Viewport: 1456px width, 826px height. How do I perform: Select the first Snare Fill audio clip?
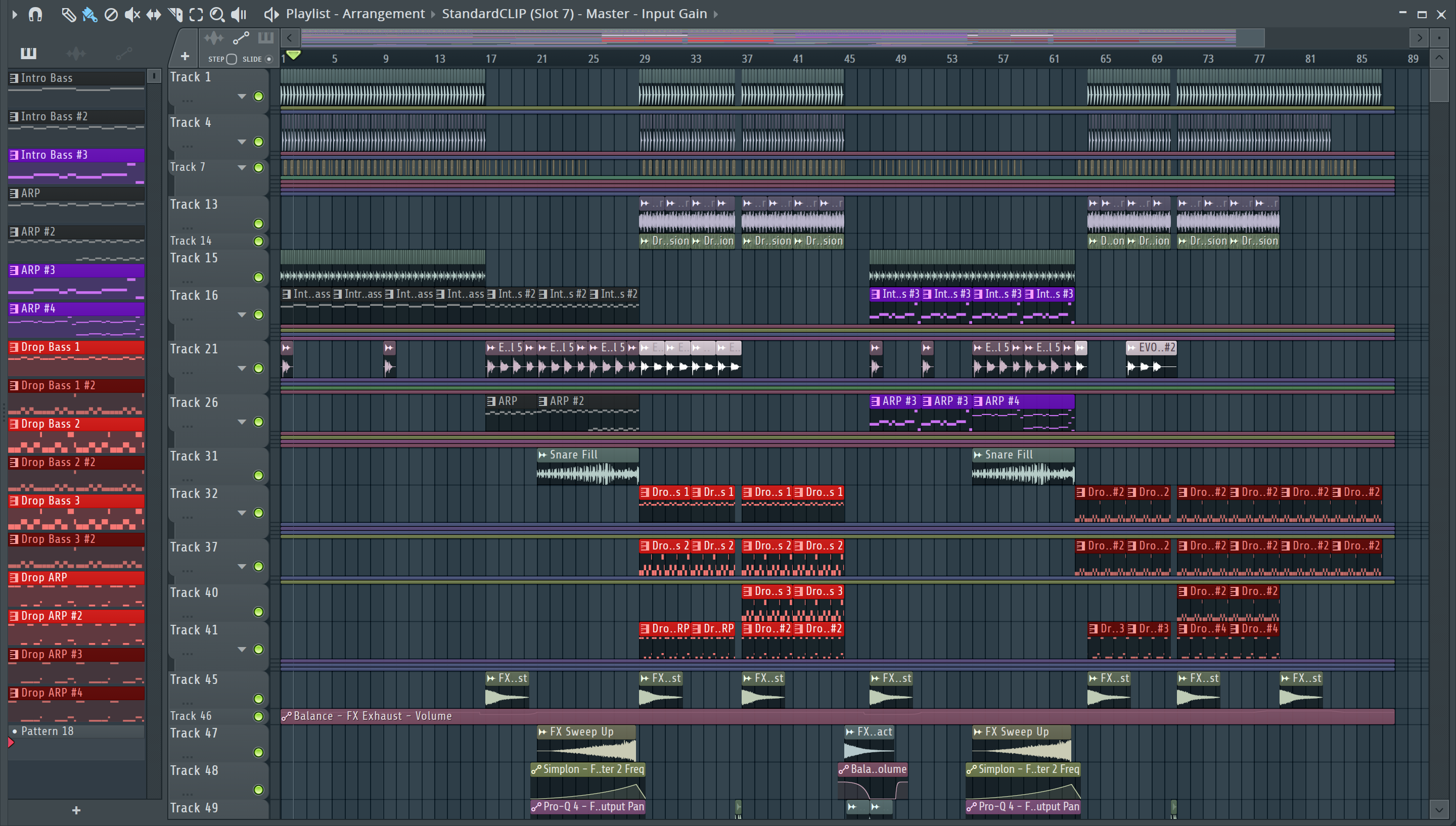point(587,466)
